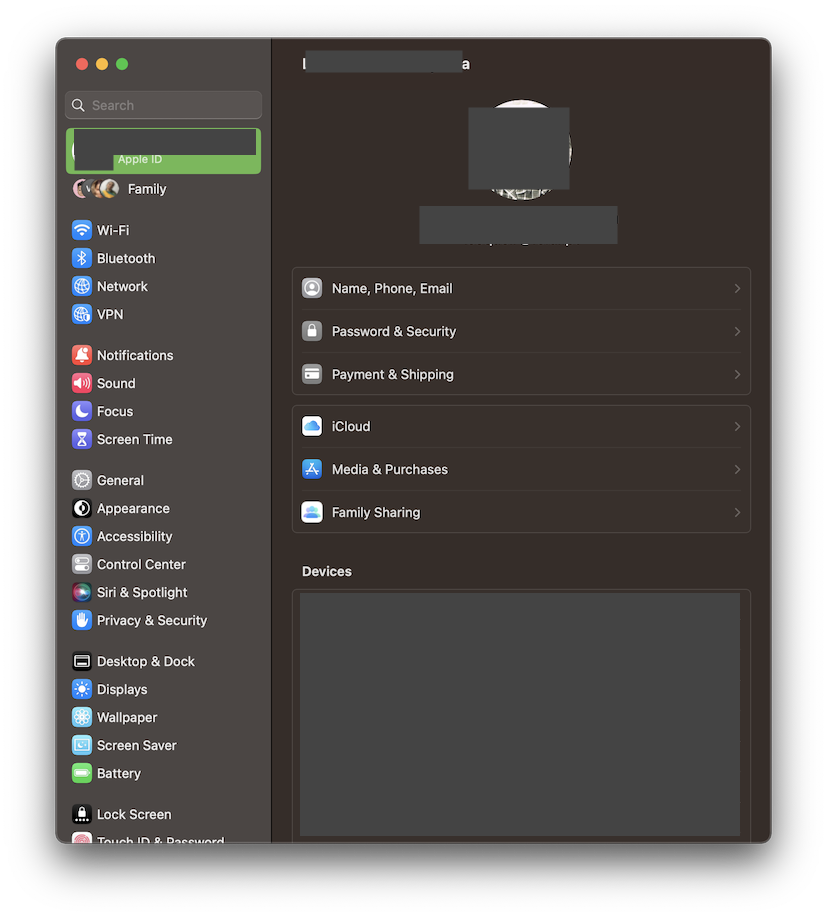Screen dimensions: 827x917
Task: Select Network in the sidebar
Action: [x=122, y=287]
